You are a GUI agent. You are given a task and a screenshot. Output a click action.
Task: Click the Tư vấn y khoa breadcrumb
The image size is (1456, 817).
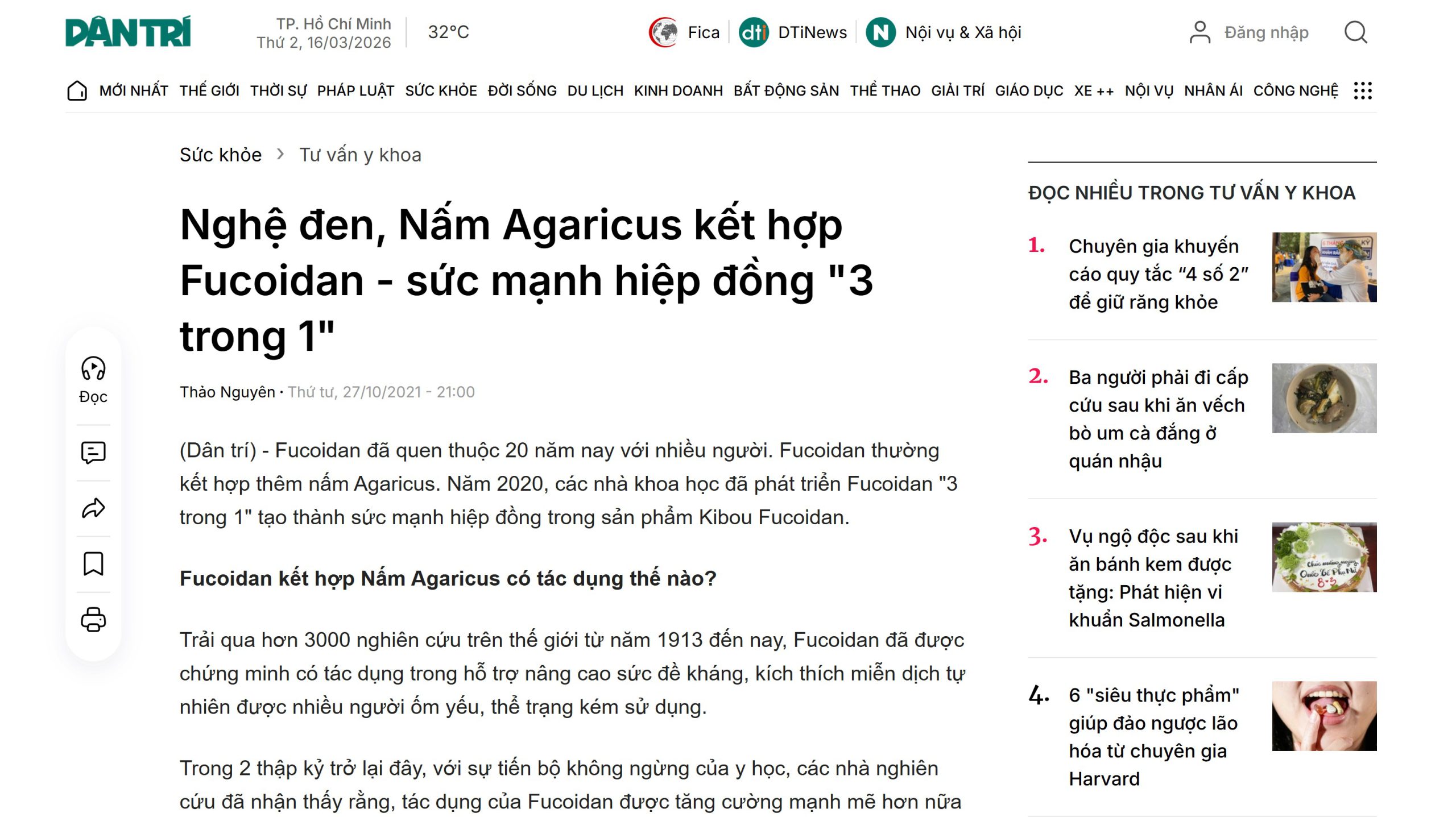pos(360,155)
